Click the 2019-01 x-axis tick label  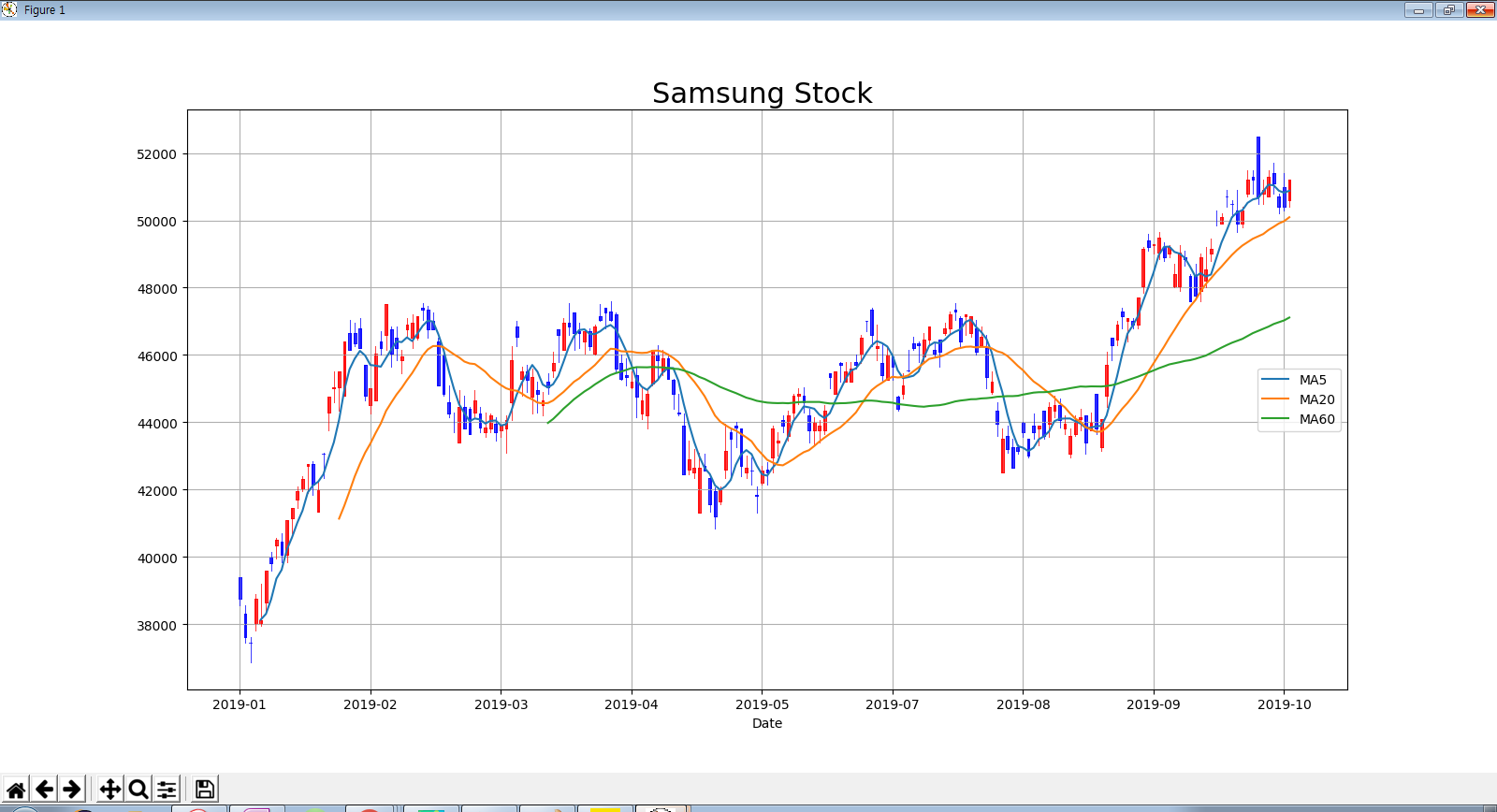pos(240,704)
